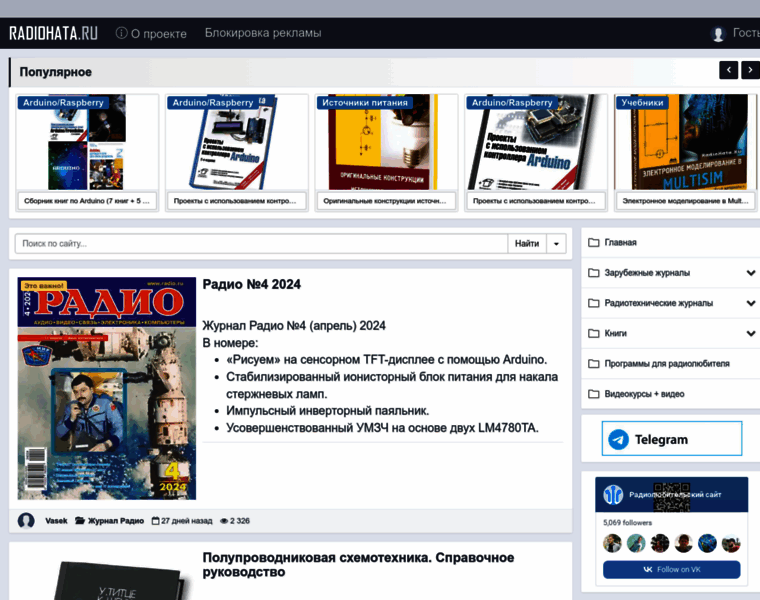Focus the Поиск по сайту search field
Image resolution: width=760 pixels, height=600 pixels.
tap(261, 243)
